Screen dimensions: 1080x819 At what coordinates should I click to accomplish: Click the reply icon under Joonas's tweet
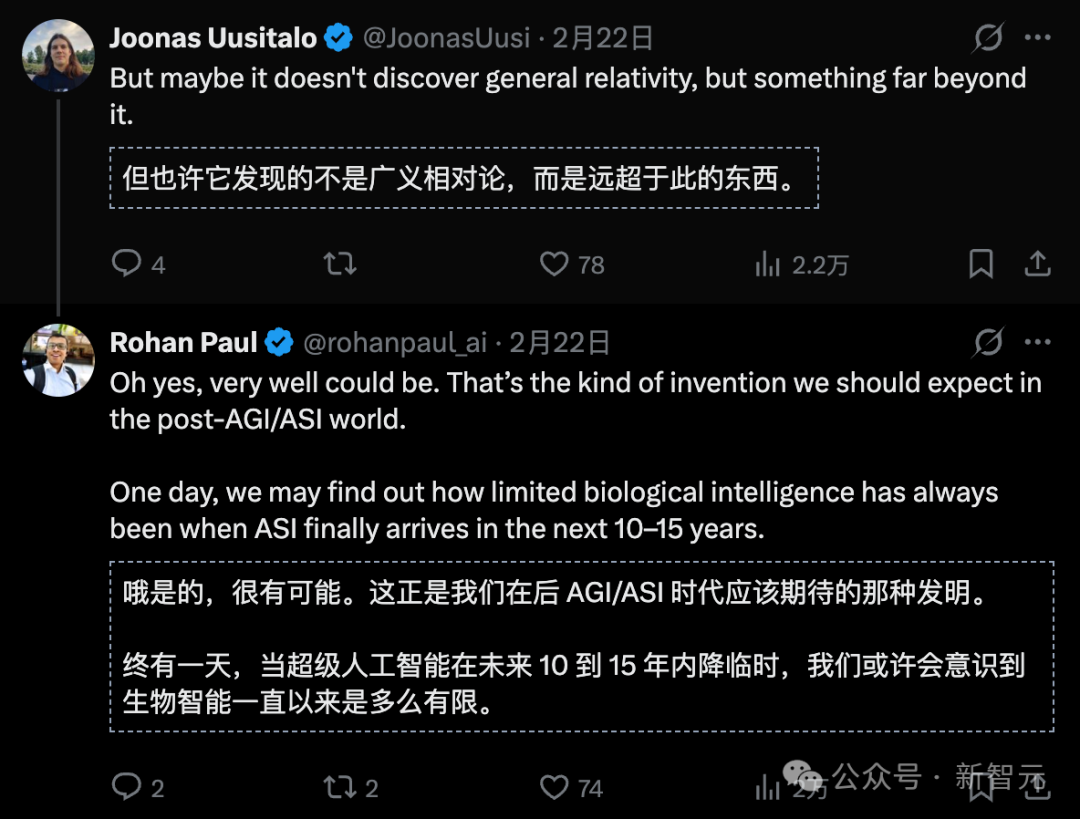[127, 263]
